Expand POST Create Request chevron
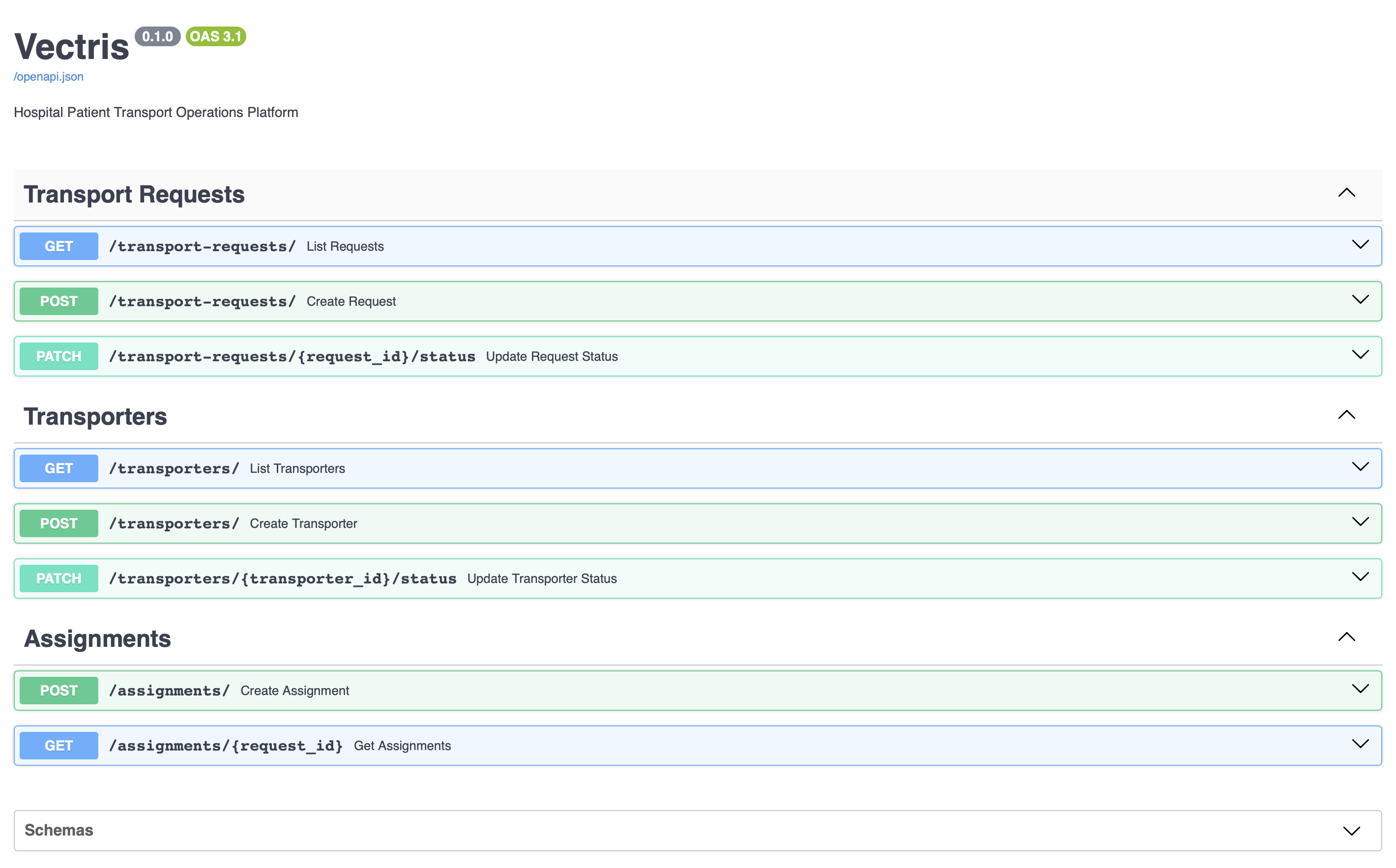Viewport: 1396px width, 868px height. coord(1361,300)
